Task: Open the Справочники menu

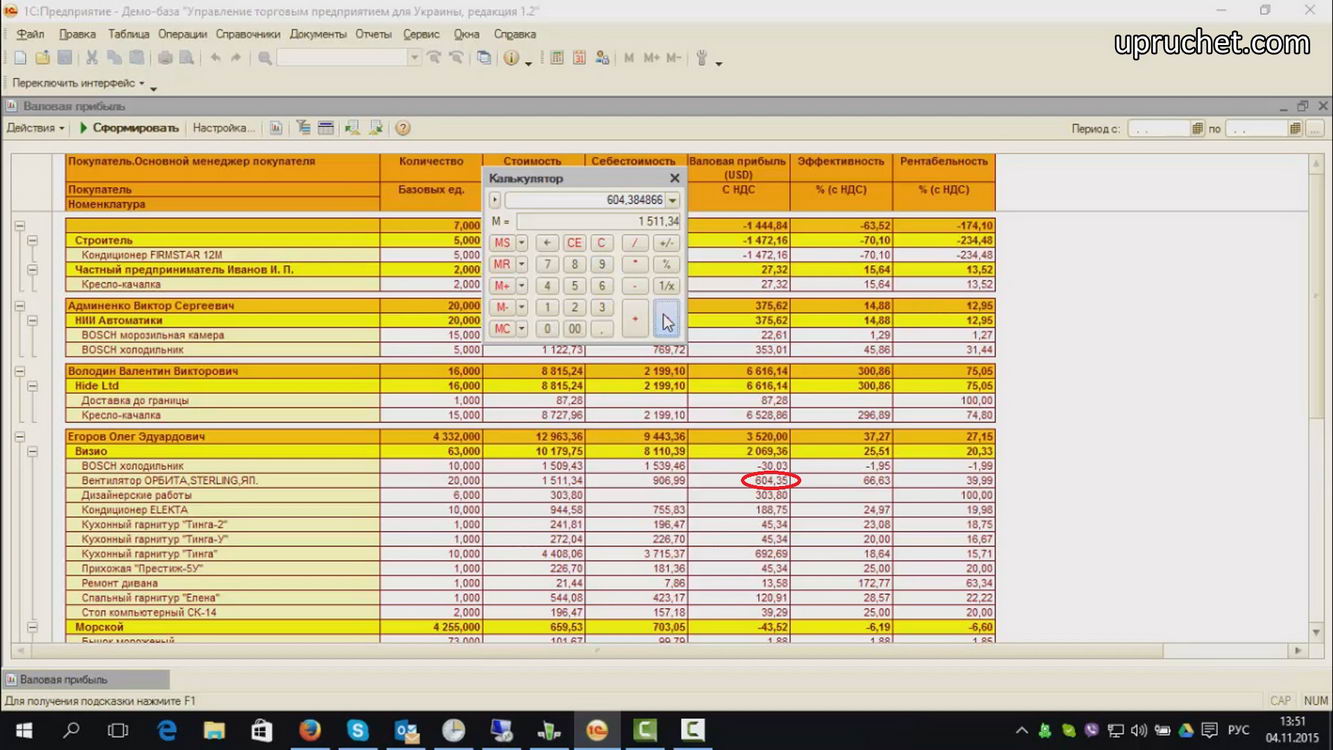Action: pyautogui.click(x=248, y=34)
